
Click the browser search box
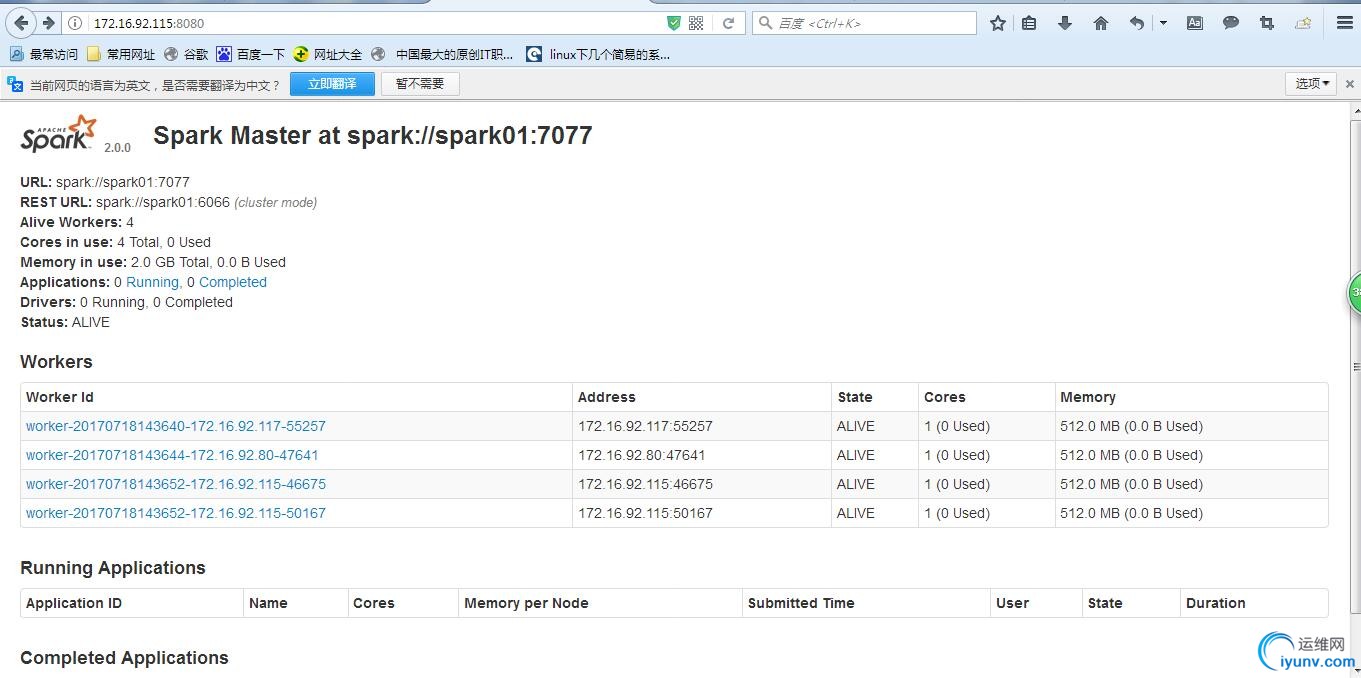[864, 23]
